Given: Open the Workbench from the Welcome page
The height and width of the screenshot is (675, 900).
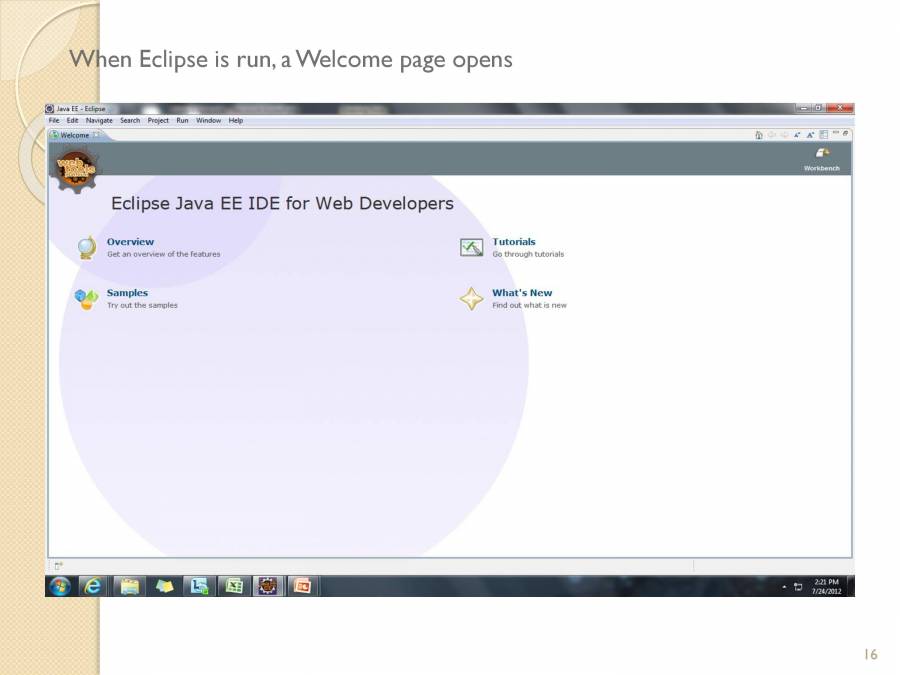Looking at the screenshot, I should (822, 158).
